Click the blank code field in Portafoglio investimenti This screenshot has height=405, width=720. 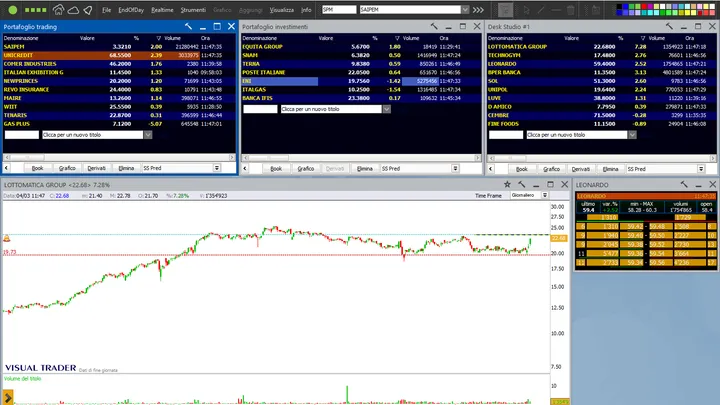point(260,109)
